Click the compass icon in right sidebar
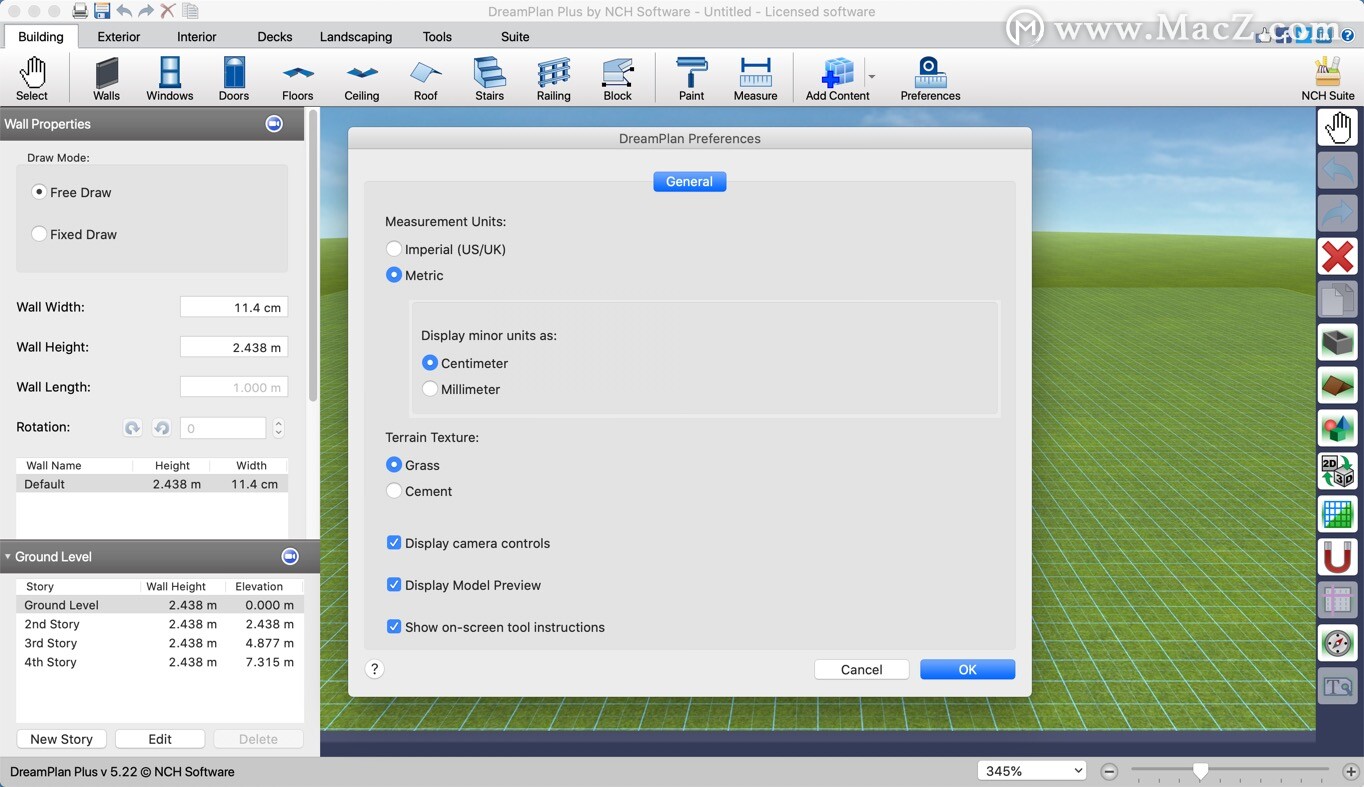The width and height of the screenshot is (1364, 787). 1338,643
